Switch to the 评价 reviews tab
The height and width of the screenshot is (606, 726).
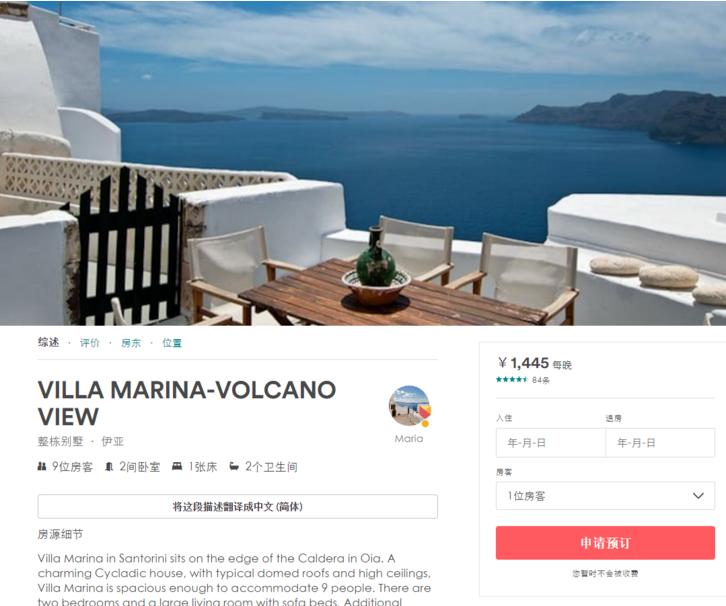(x=89, y=343)
